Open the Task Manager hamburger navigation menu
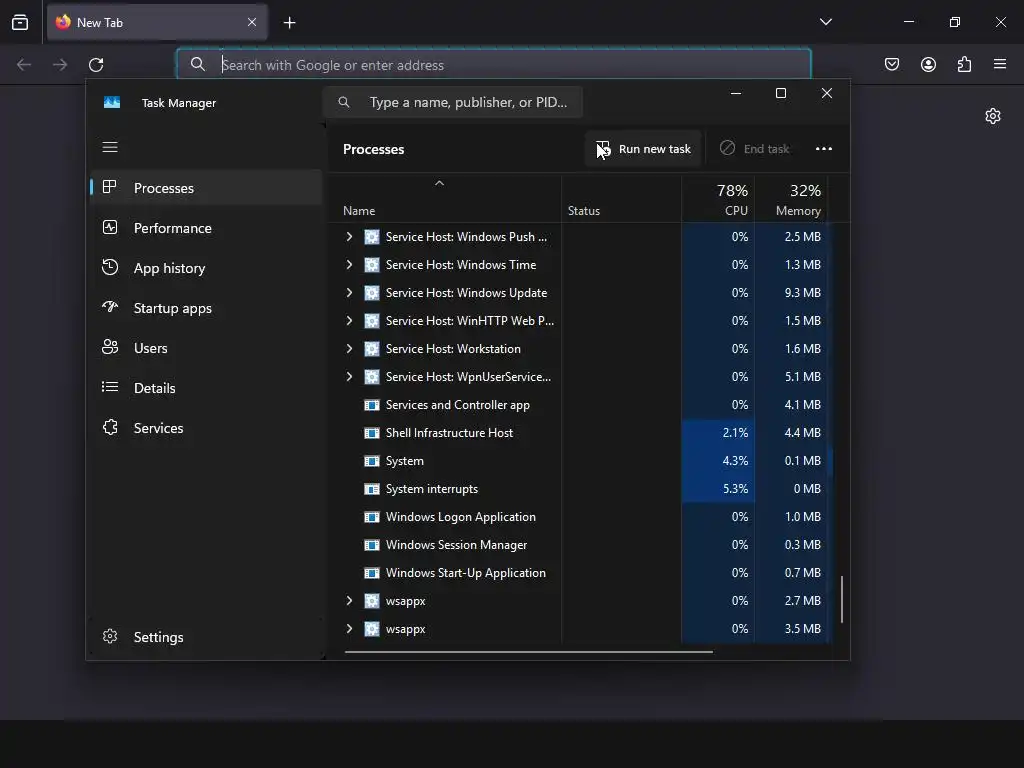Viewport: 1024px width, 768px height. click(x=110, y=147)
